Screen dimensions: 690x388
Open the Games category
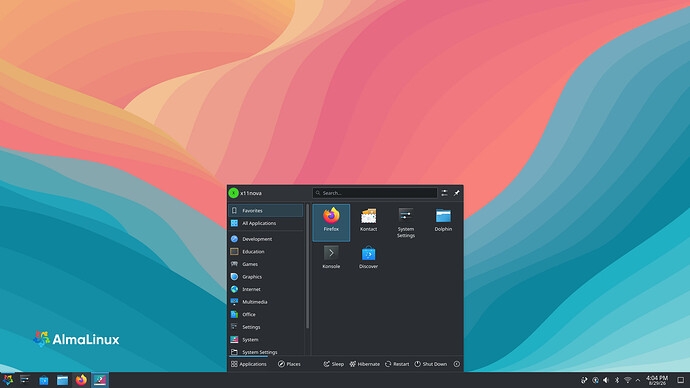point(266,264)
